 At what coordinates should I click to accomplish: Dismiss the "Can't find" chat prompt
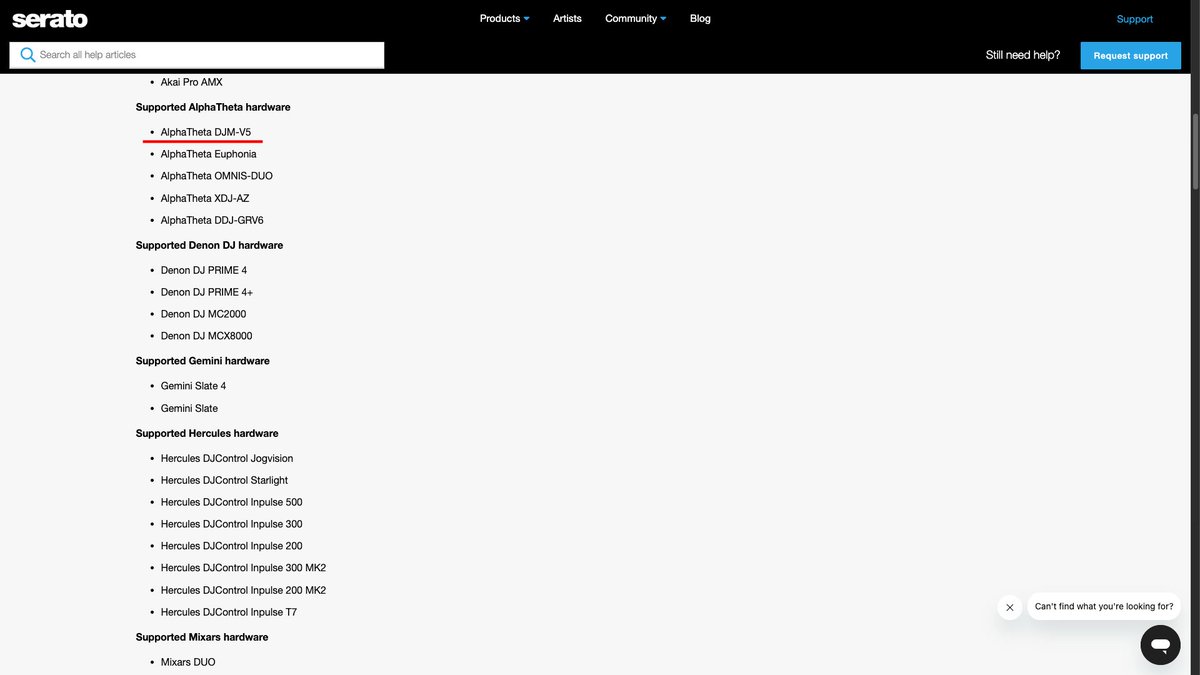[1010, 607]
